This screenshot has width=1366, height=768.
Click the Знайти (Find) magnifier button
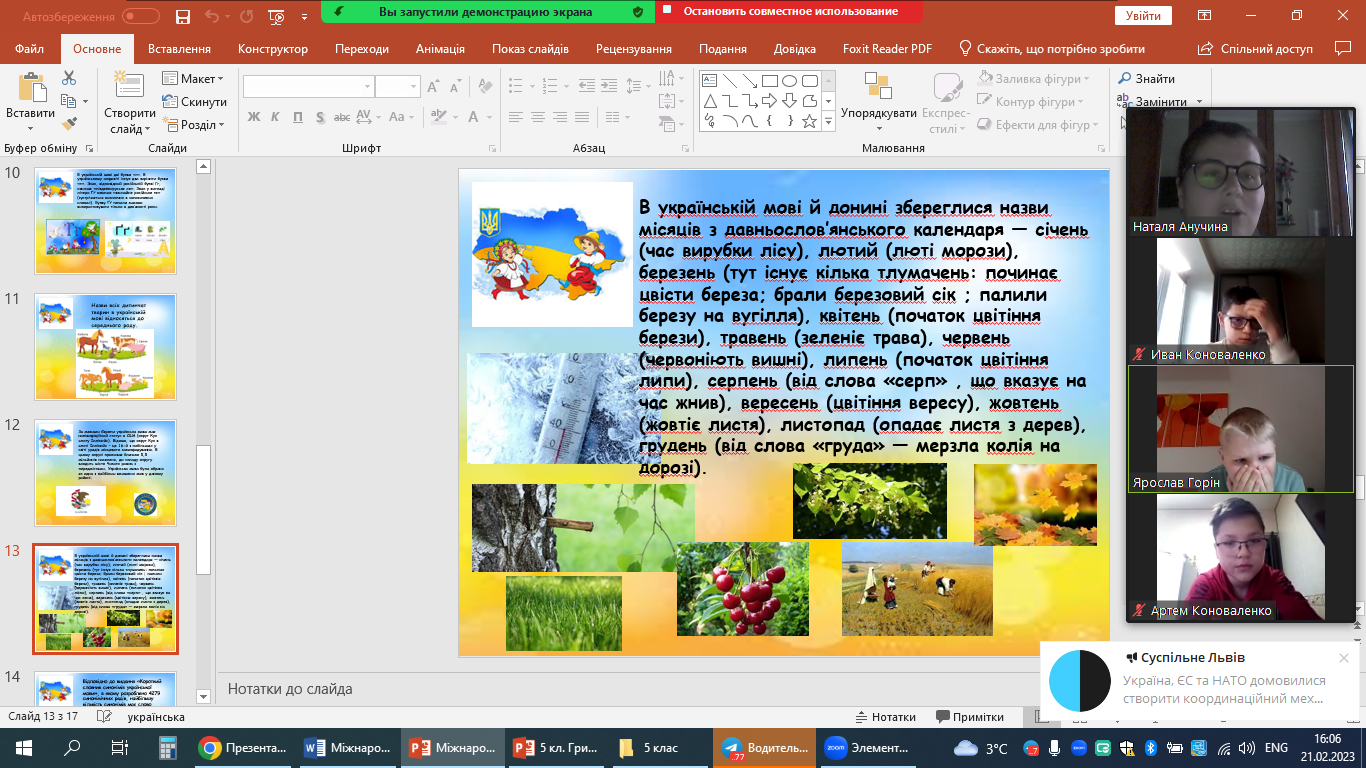1146,79
